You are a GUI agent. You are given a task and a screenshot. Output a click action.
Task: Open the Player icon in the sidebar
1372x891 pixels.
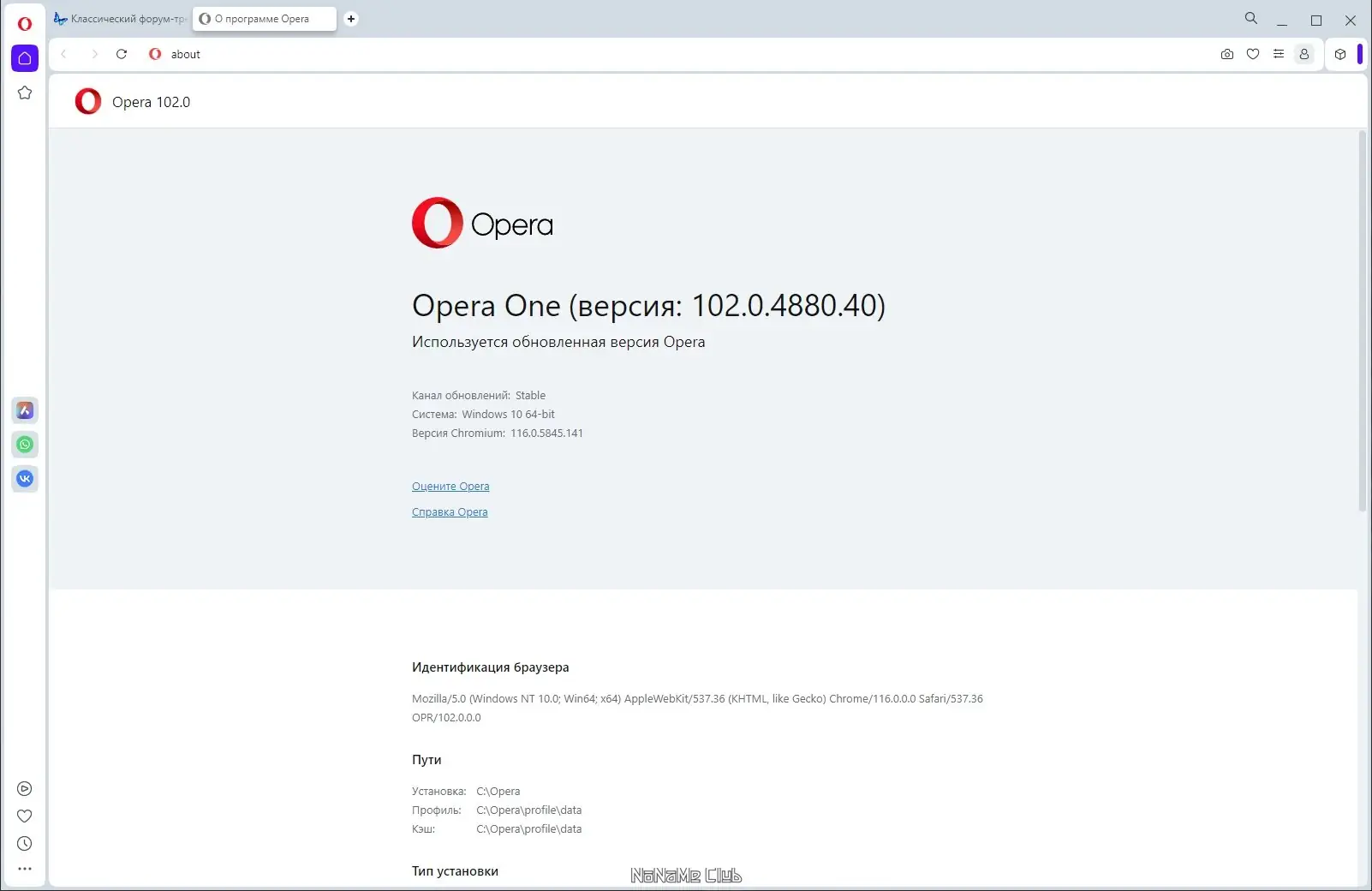pyautogui.click(x=25, y=789)
